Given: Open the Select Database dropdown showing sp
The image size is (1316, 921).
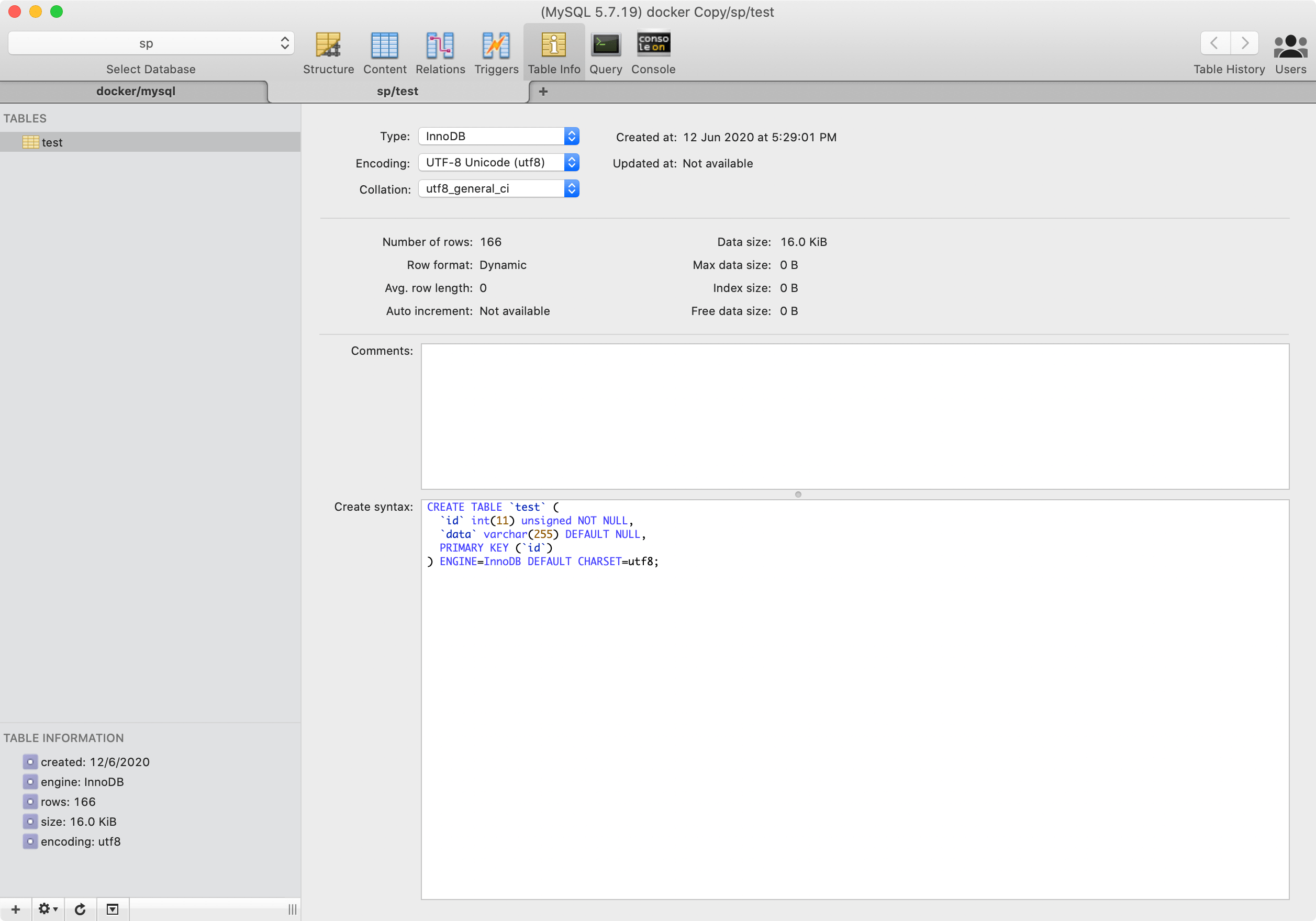Looking at the screenshot, I should tap(151, 43).
